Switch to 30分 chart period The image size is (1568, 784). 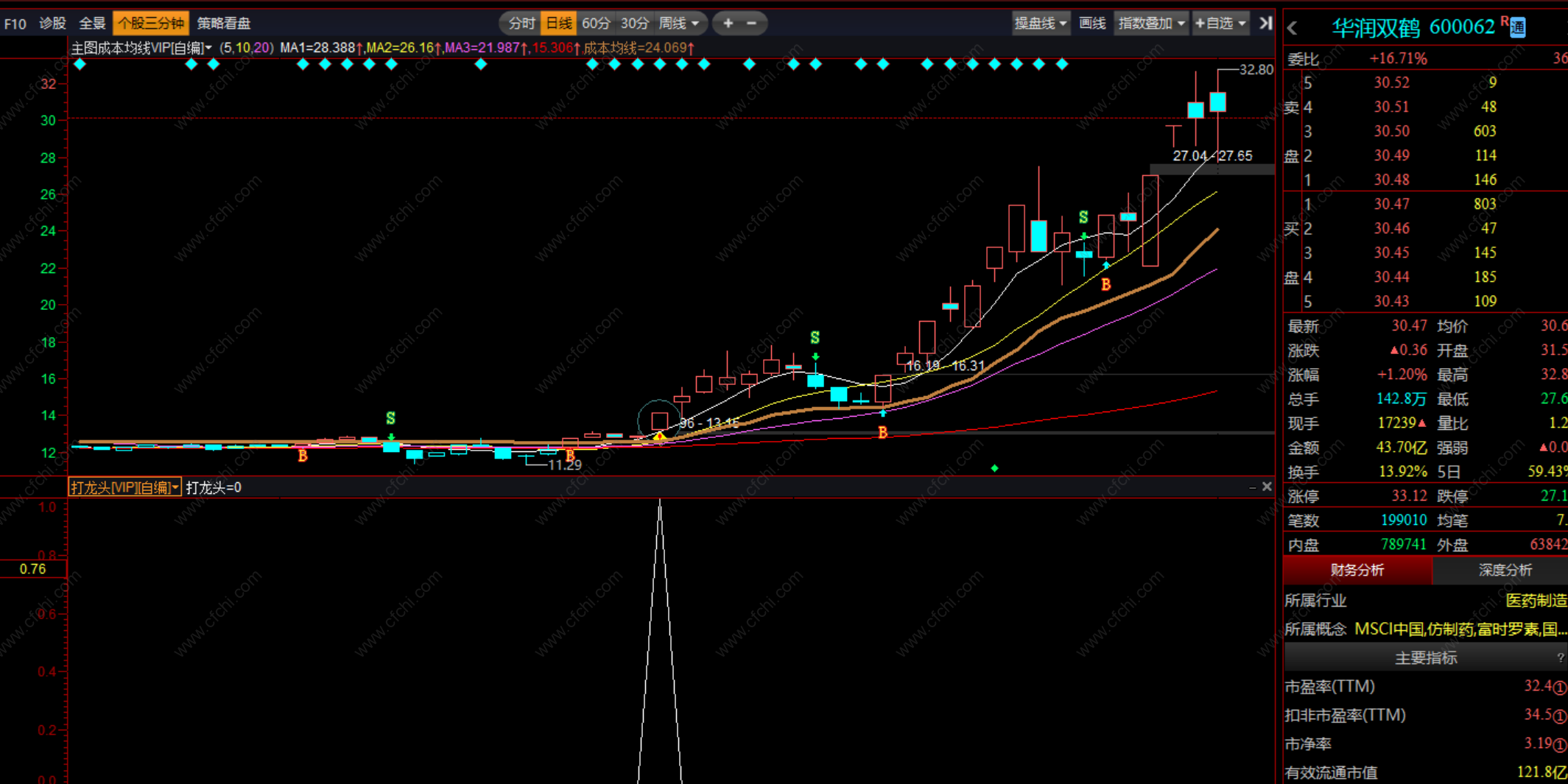635,24
